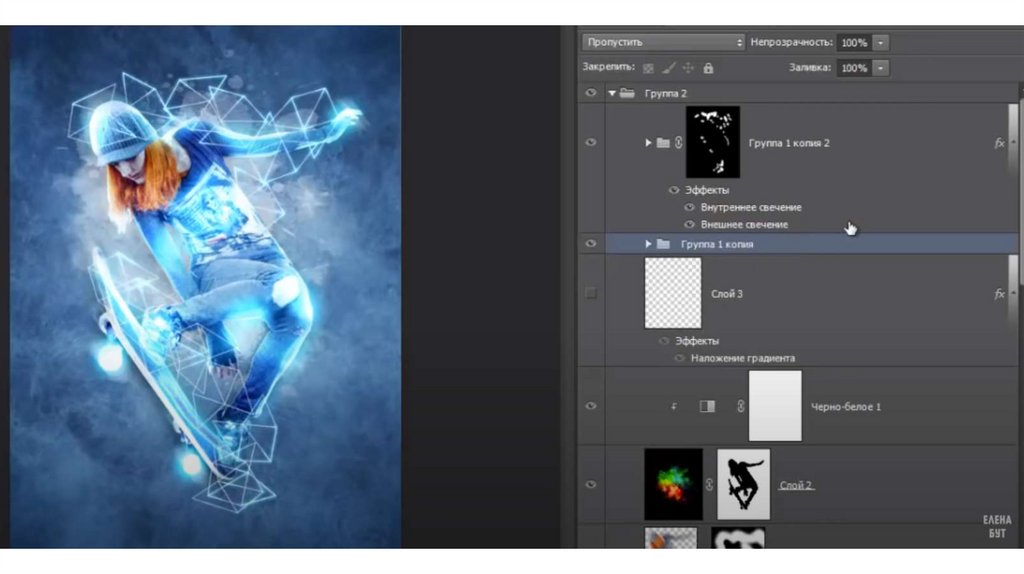Open the Внутреннее свечение effect entry
Screen dimensions: 1024x574
[x=751, y=207]
